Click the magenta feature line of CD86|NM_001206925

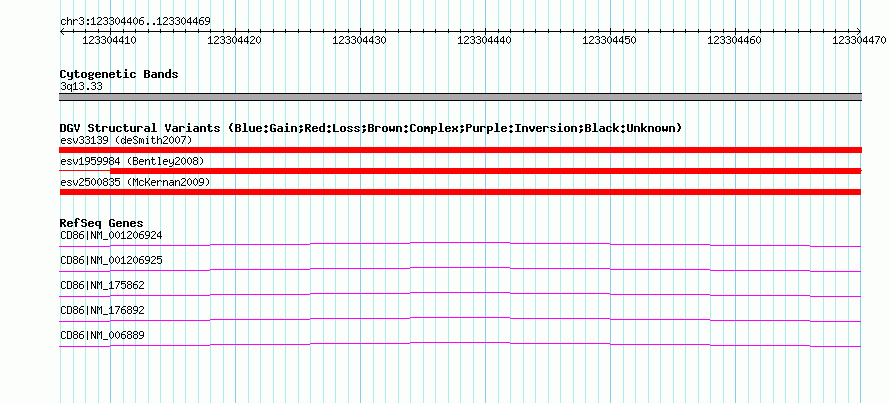coord(460,269)
